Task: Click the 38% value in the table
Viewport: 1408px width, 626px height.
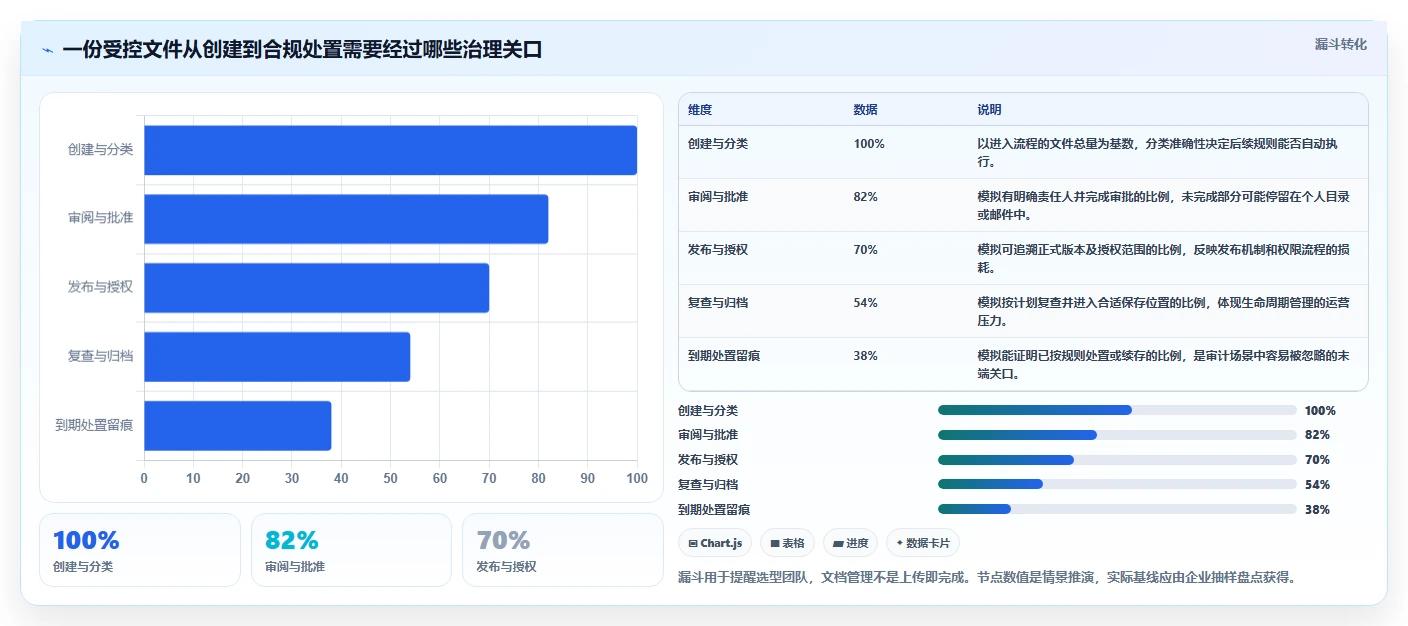Action: [x=865, y=356]
